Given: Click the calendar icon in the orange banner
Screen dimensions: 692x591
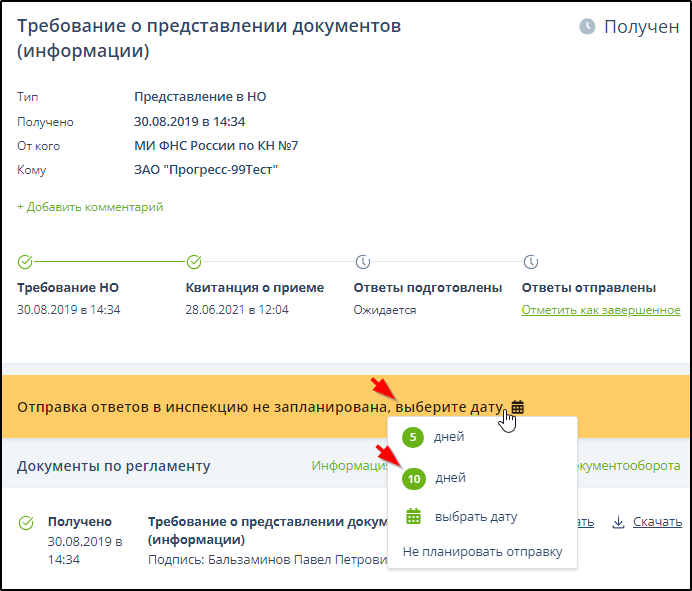Looking at the screenshot, I should pyautogui.click(x=517, y=407).
